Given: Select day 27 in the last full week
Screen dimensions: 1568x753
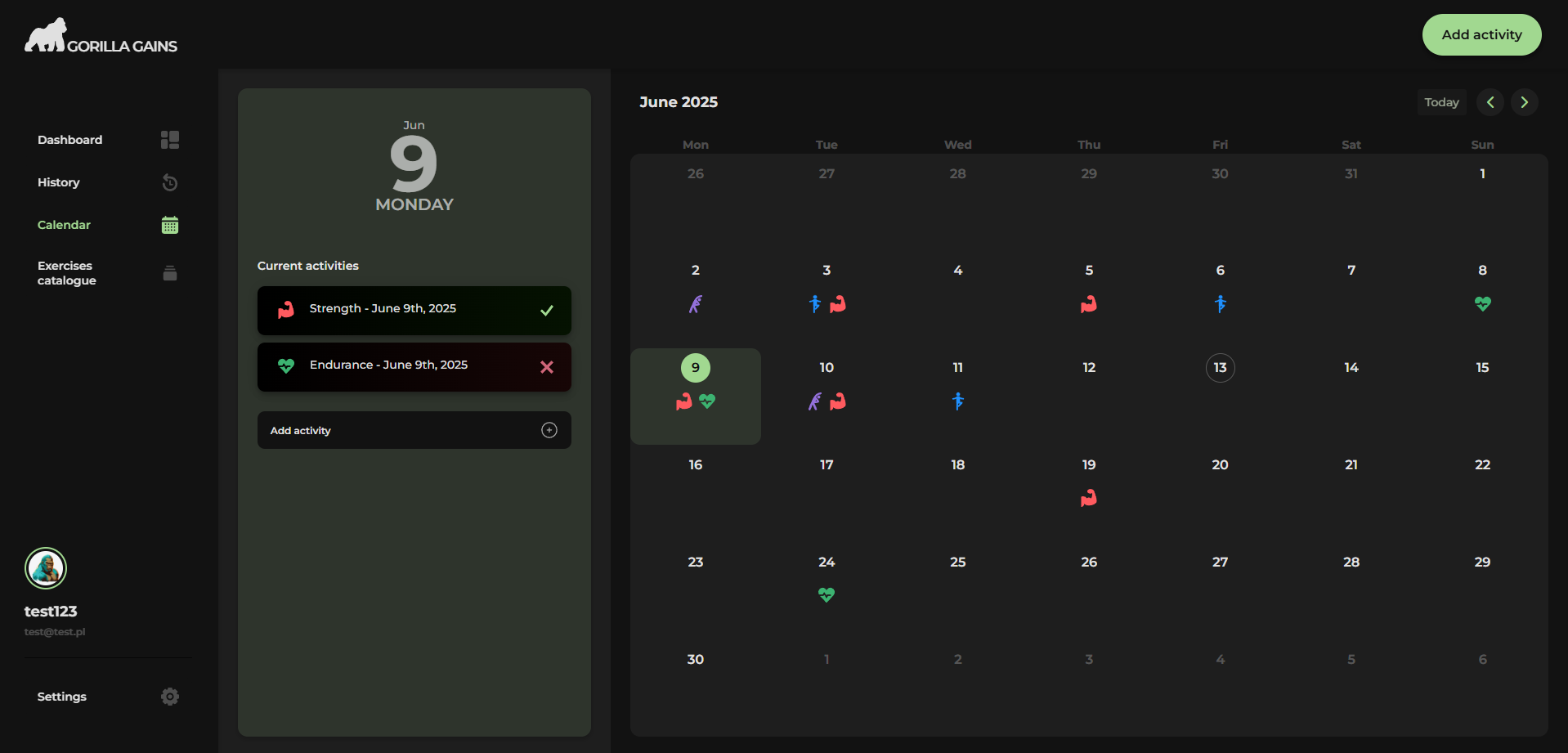Looking at the screenshot, I should click(1221, 563).
